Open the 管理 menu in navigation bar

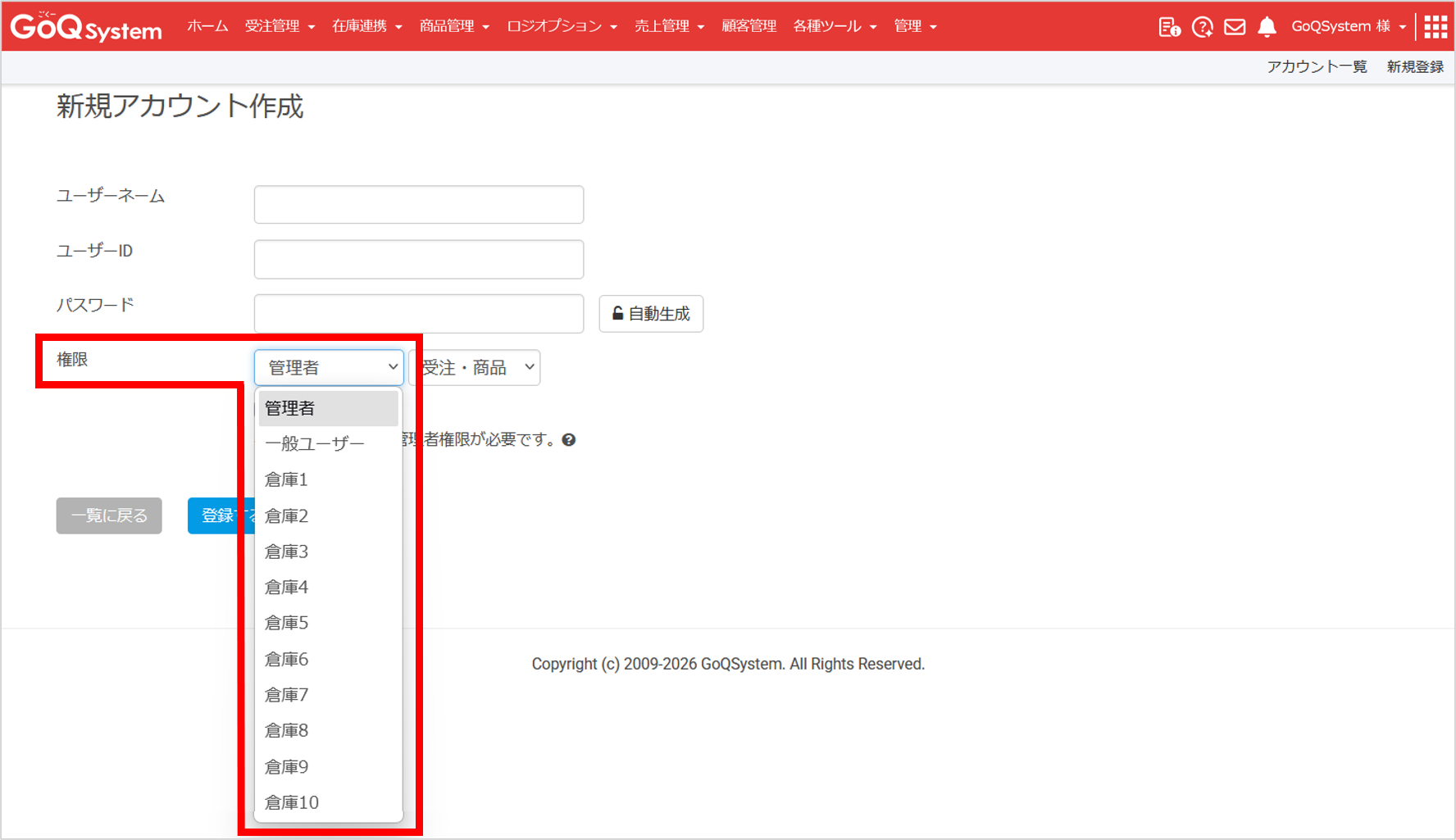click(915, 26)
